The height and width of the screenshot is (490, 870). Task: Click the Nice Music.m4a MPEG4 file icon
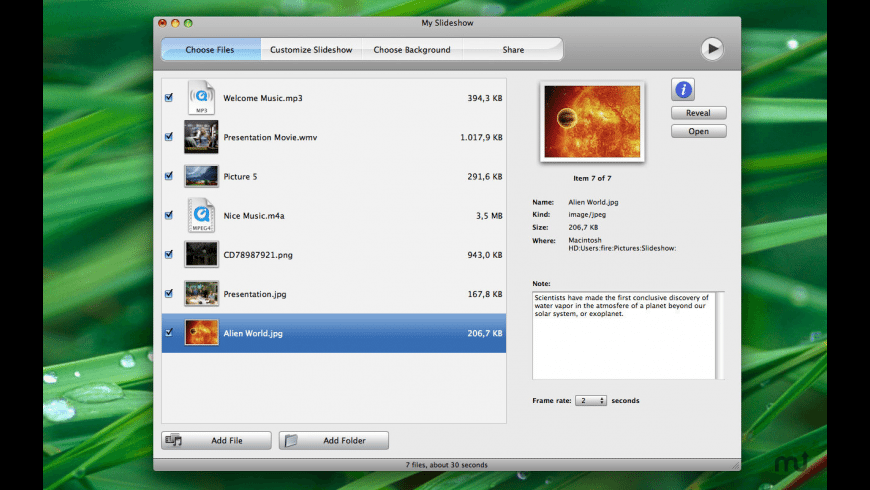[201, 215]
